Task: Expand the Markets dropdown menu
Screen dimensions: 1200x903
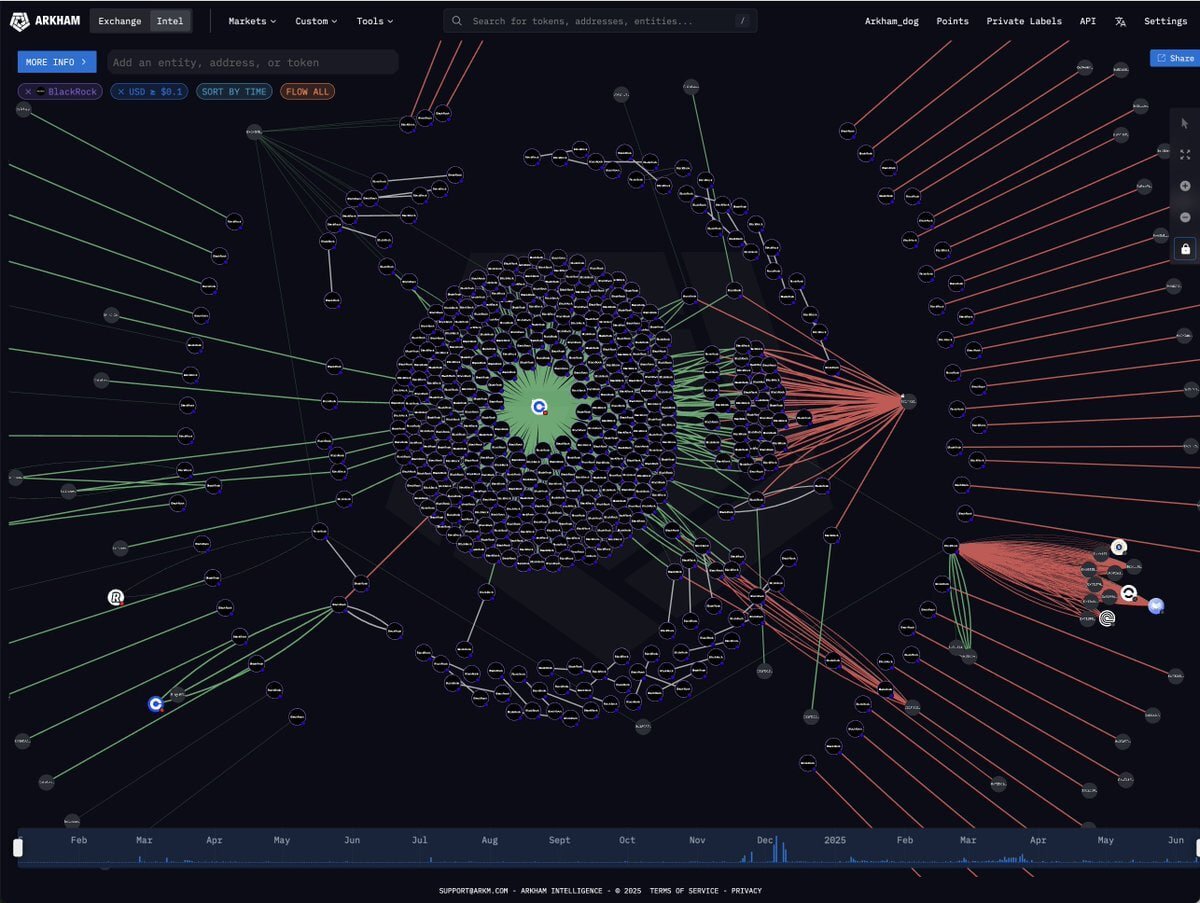Action: pyautogui.click(x=252, y=21)
